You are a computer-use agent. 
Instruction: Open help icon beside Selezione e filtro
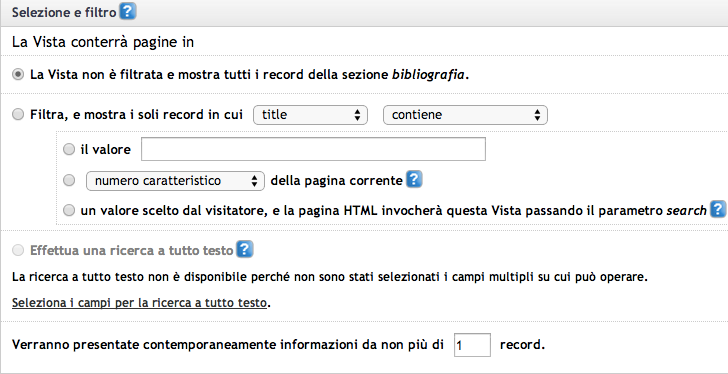tap(127, 12)
